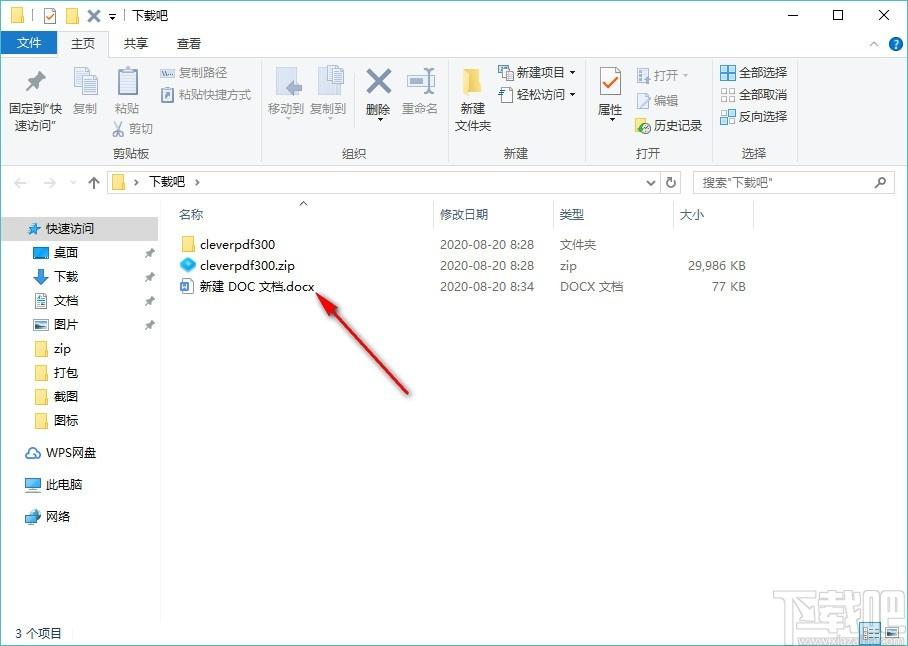This screenshot has width=908, height=646.
Task: Click Copy path (复制路径)
Action: (x=193, y=73)
